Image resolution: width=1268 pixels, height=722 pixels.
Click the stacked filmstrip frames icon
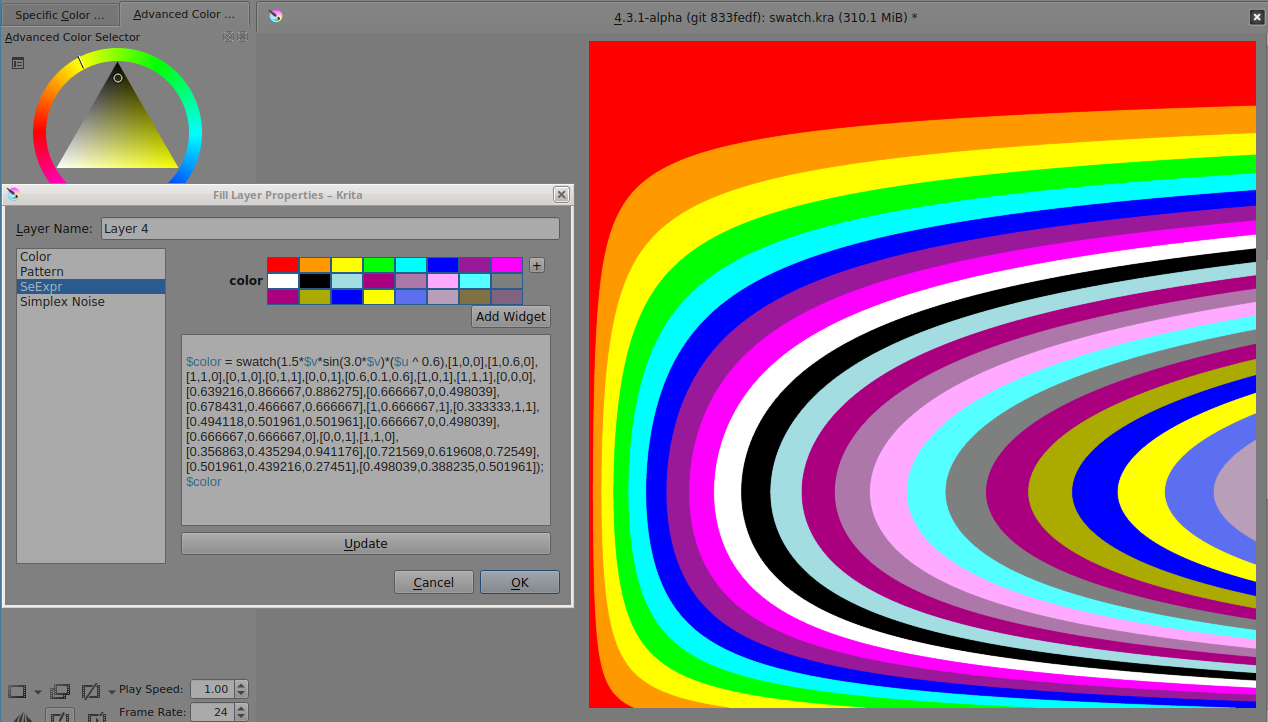(x=60, y=691)
